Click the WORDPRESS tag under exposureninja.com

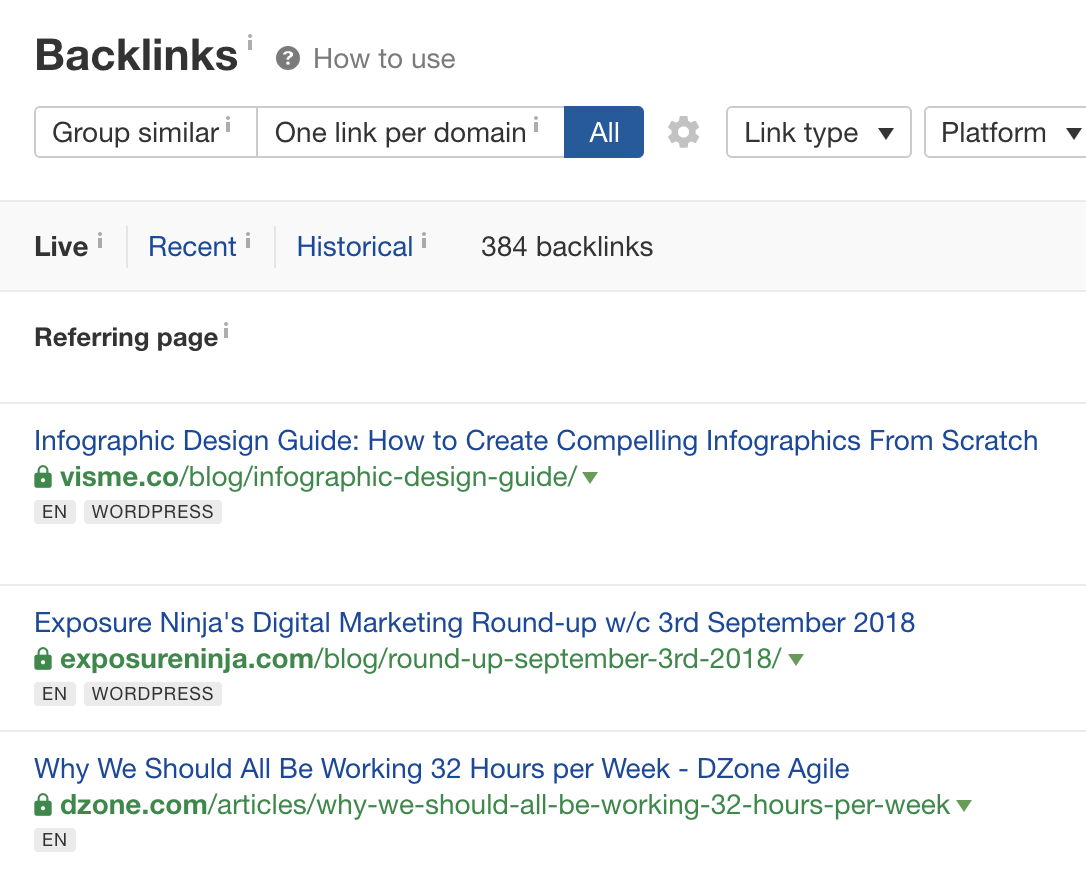point(153,694)
